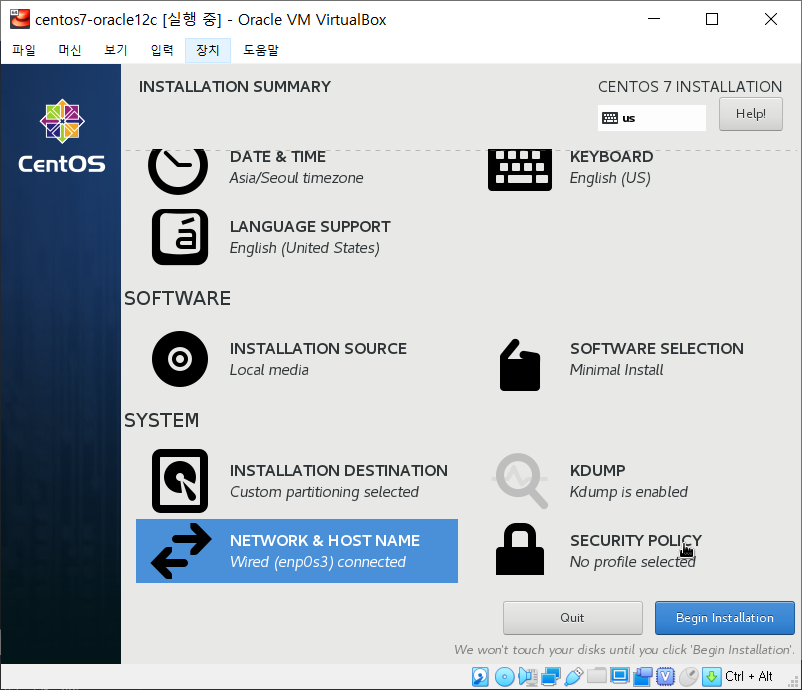
Task: Select the 'Asia/Seoul timezone' text
Action: 296,178
